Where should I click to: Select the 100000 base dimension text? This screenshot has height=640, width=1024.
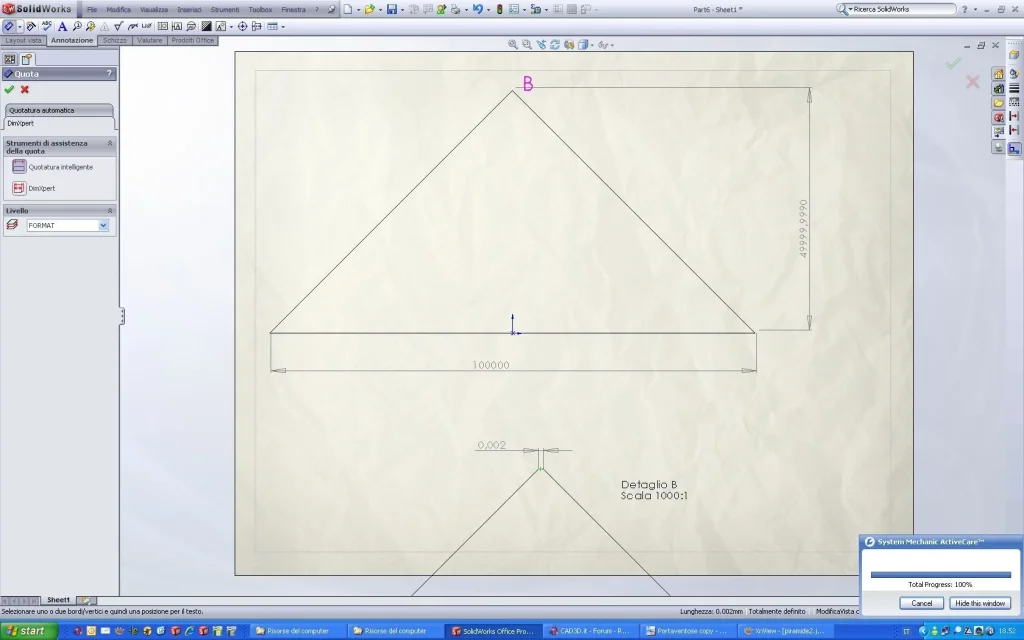click(491, 365)
